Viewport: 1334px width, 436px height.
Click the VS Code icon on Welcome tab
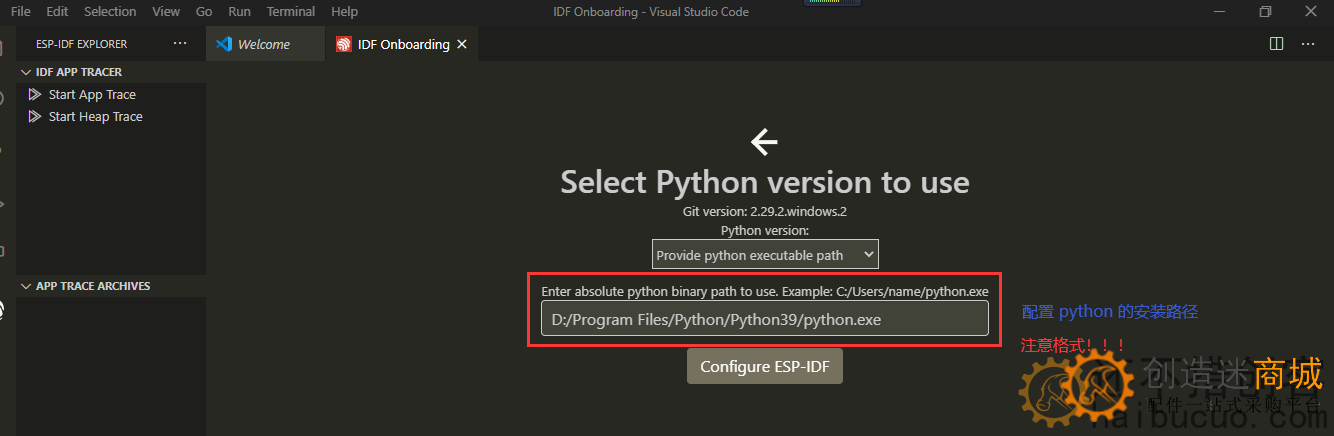tap(224, 44)
